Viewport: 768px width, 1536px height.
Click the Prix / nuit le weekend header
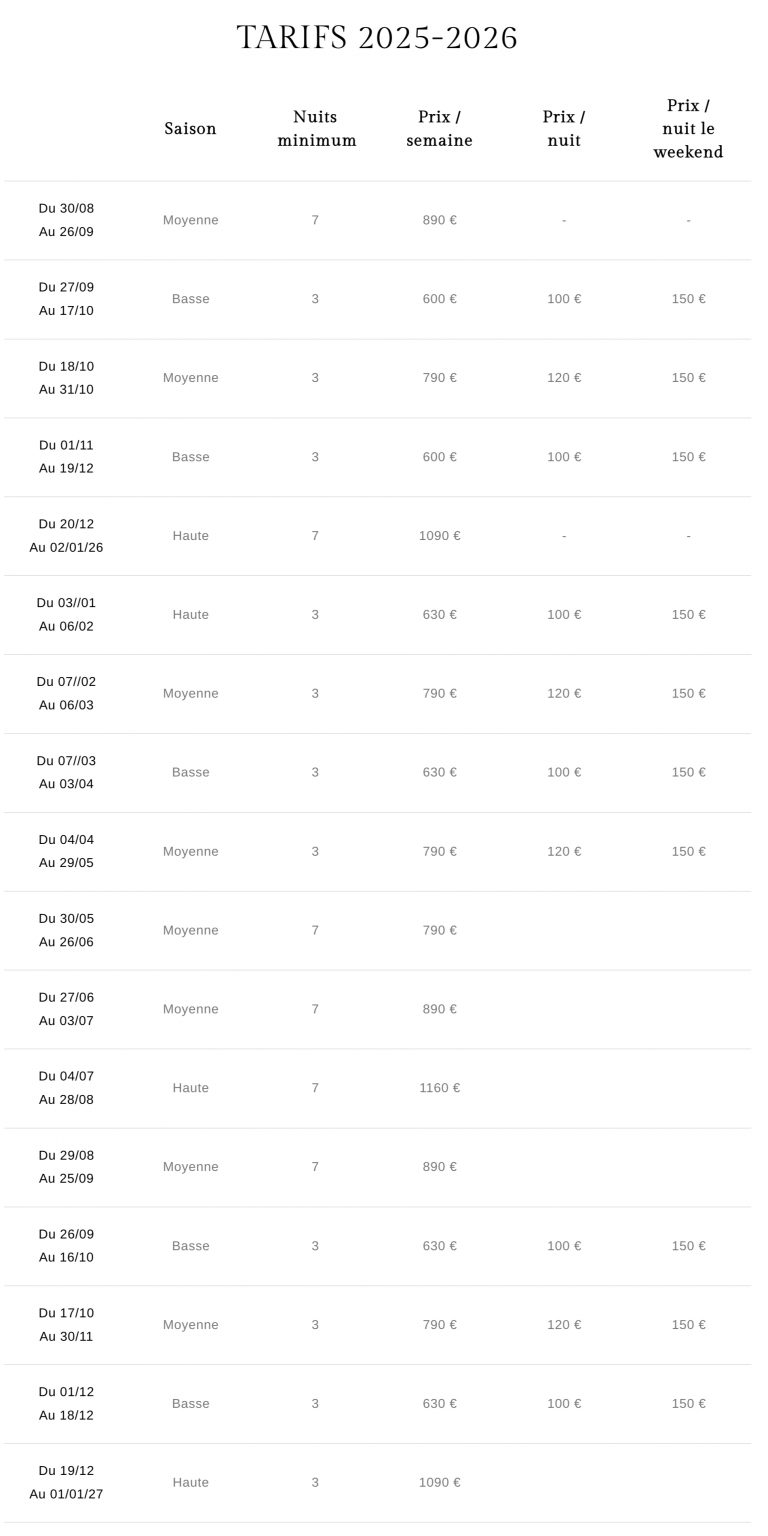click(688, 129)
